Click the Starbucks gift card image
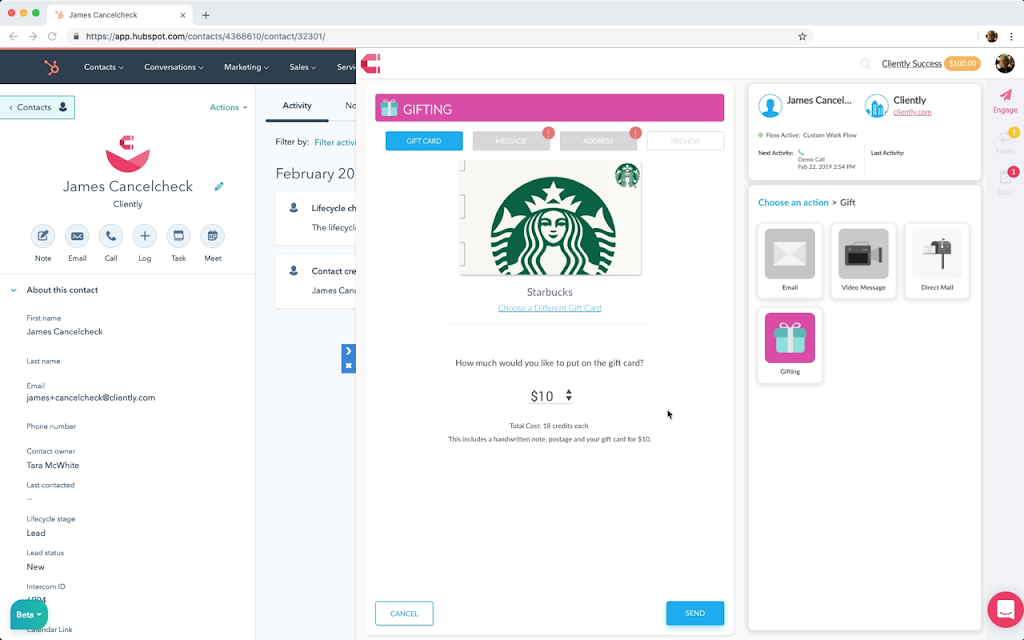The image size is (1024, 640). coord(550,218)
